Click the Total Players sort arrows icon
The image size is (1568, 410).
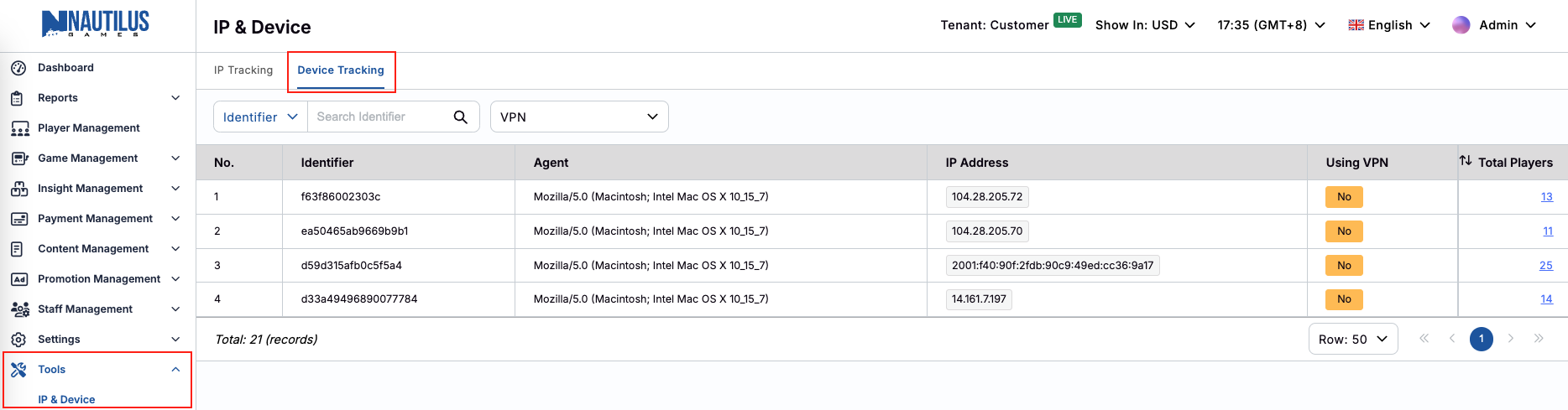pyautogui.click(x=1466, y=161)
